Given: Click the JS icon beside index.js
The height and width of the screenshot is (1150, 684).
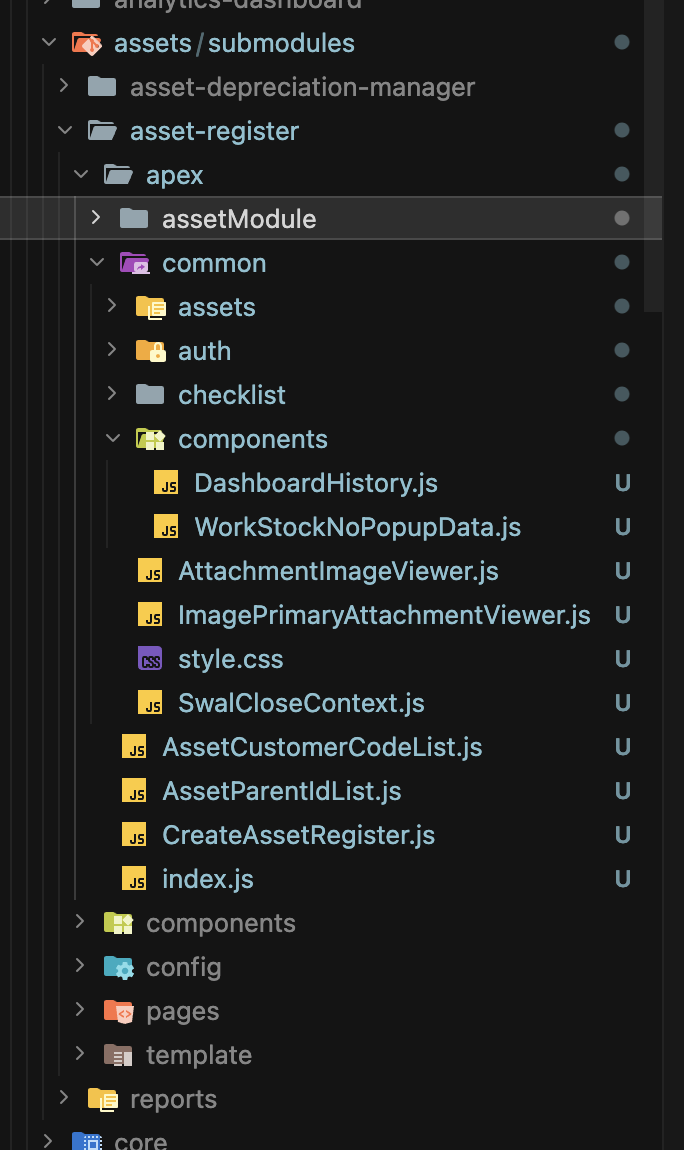Looking at the screenshot, I should (x=134, y=879).
